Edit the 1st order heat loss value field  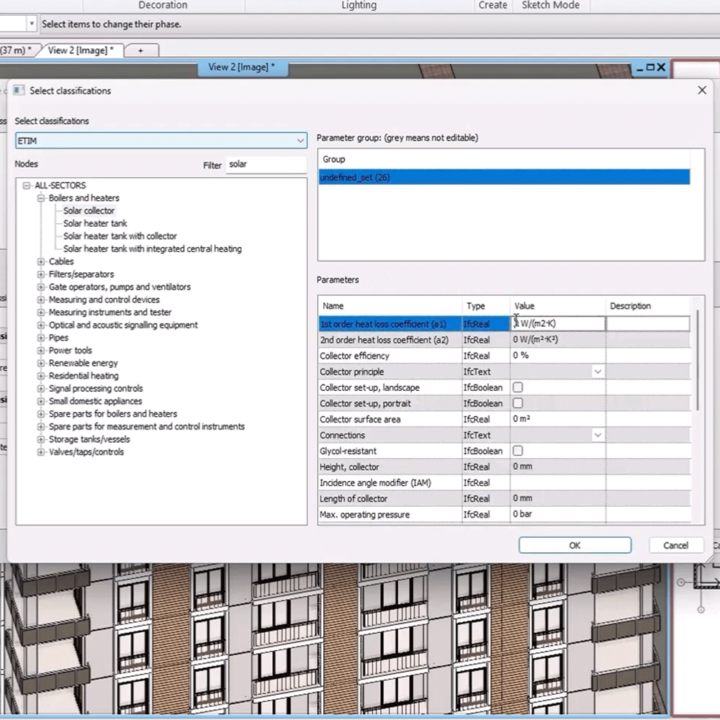pos(557,324)
